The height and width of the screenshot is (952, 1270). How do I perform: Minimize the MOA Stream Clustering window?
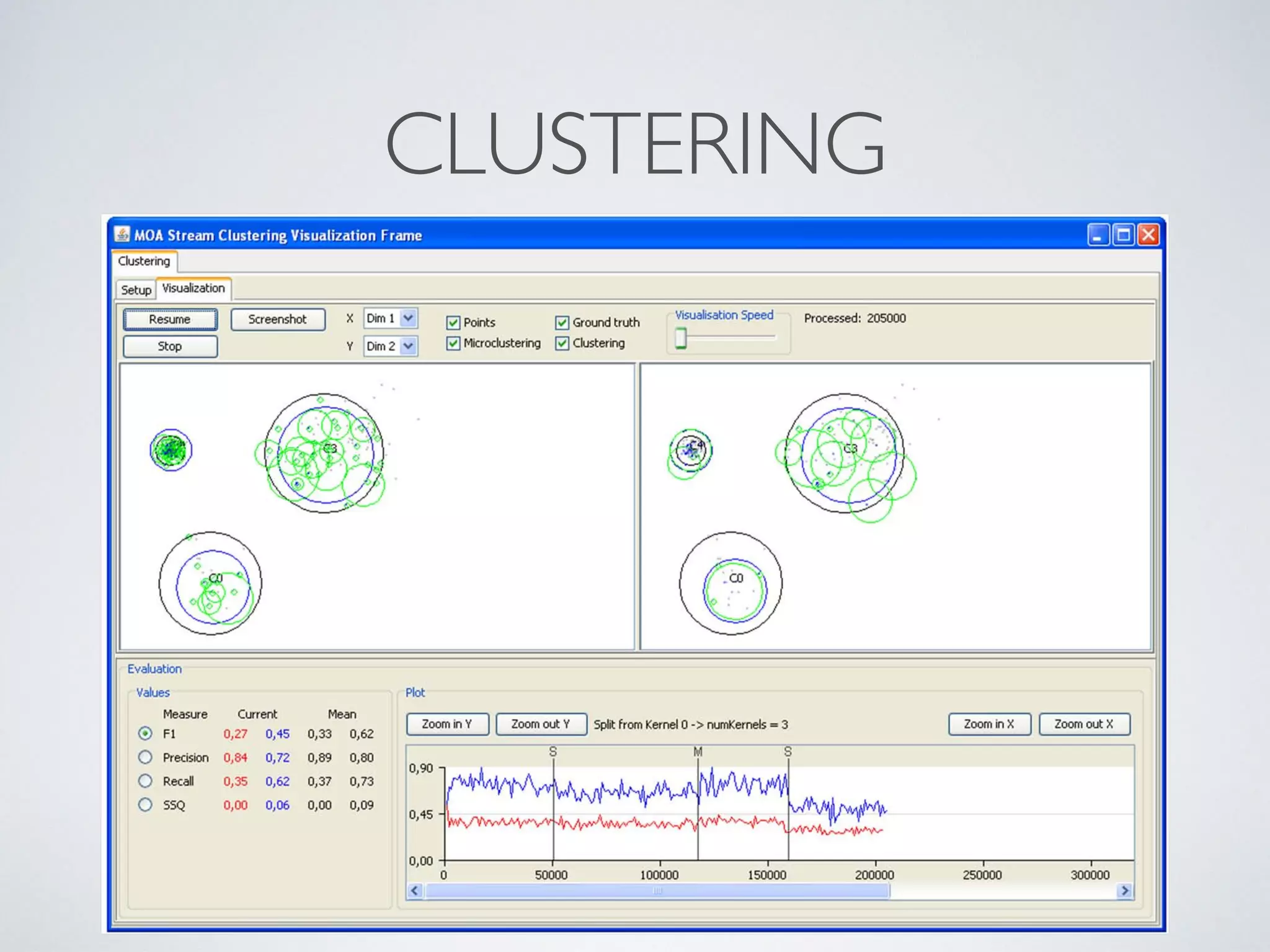click(1098, 235)
